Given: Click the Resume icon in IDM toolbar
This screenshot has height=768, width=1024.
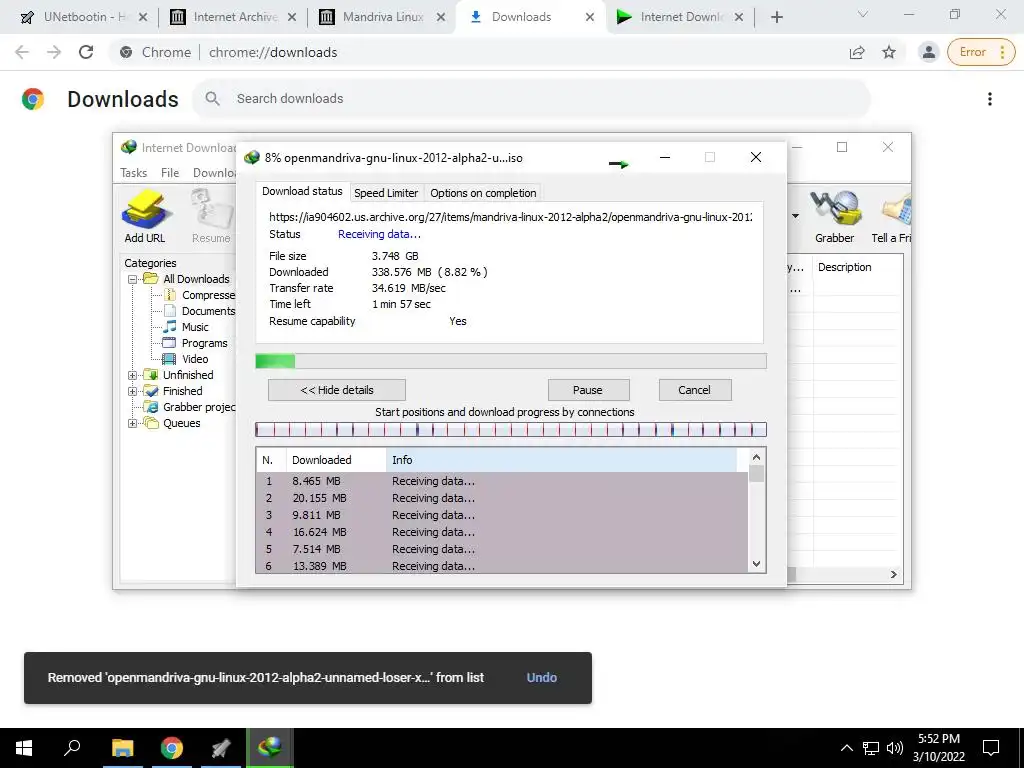Looking at the screenshot, I should point(211,216).
